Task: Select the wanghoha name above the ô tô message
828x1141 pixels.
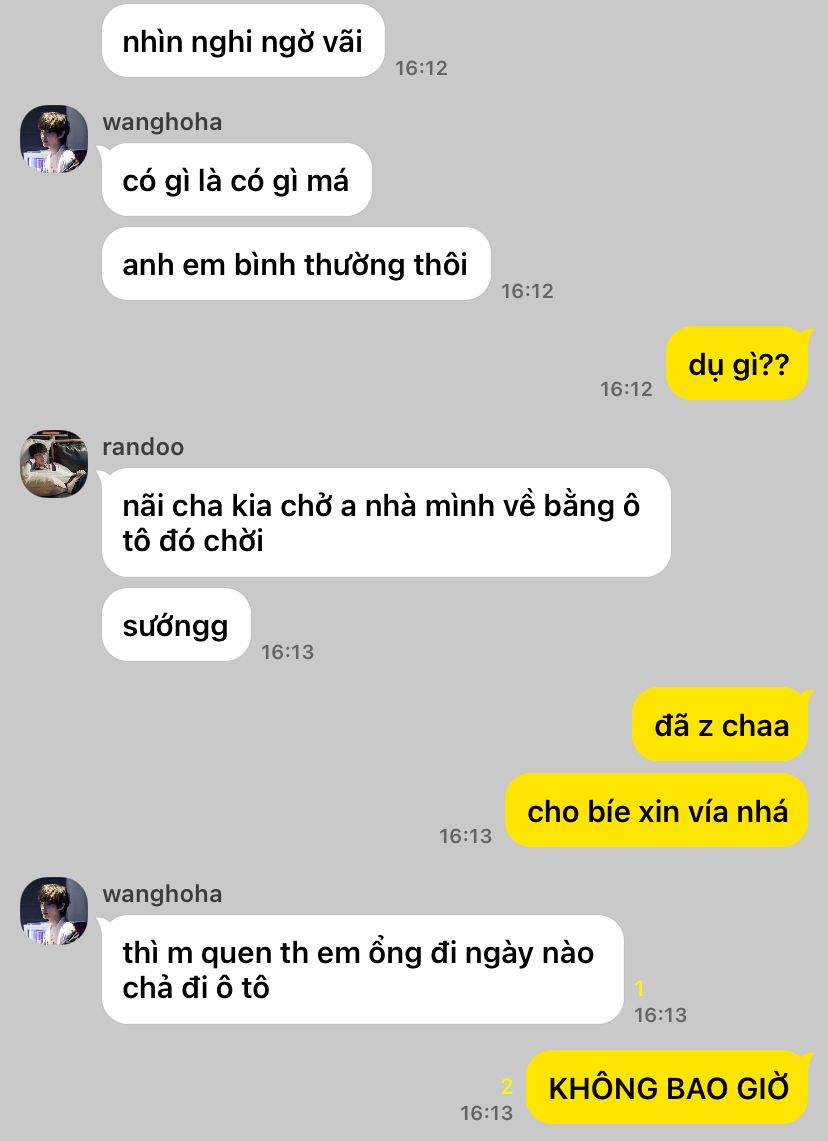Action: pos(162,894)
